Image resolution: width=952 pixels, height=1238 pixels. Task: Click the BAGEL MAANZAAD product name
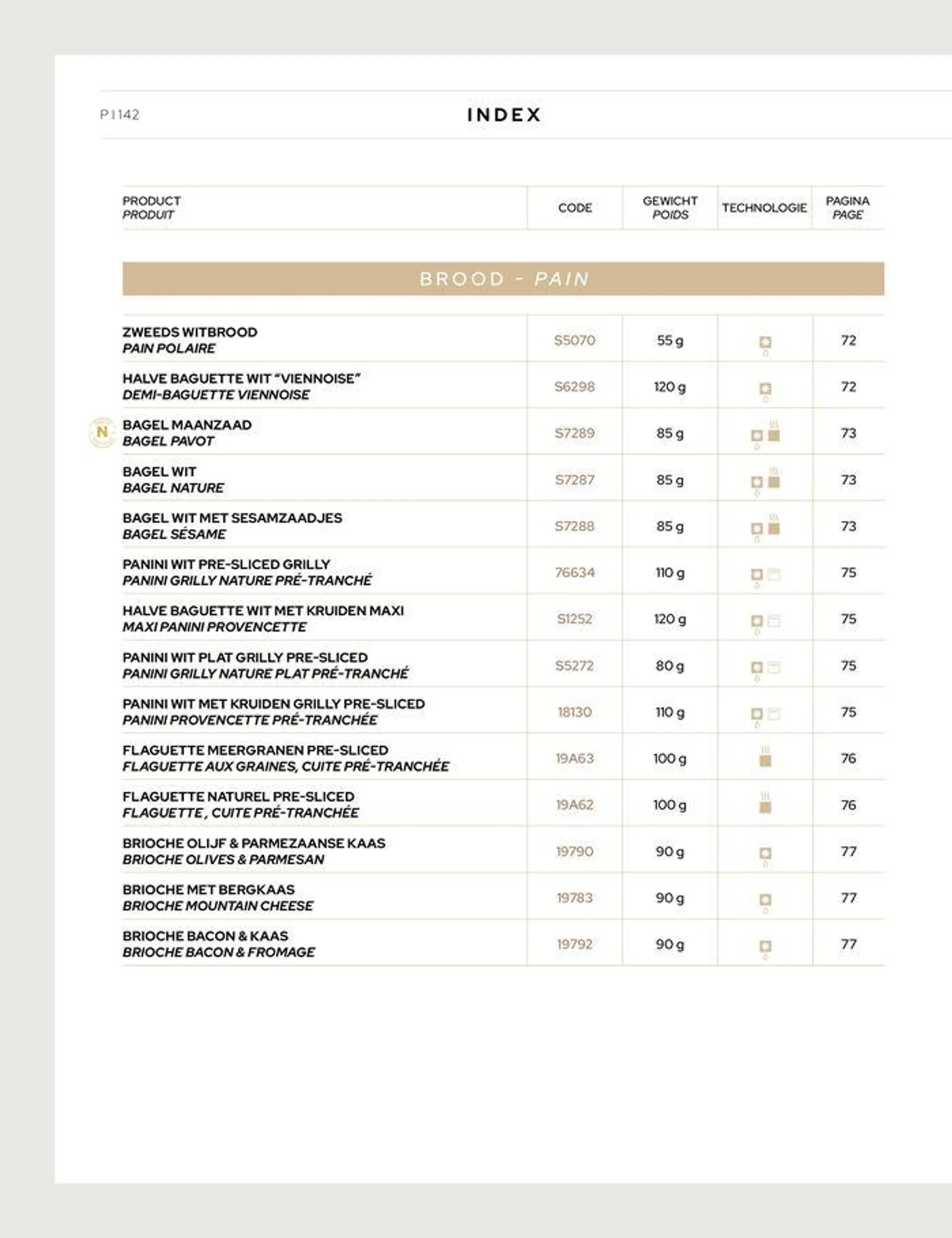[x=187, y=425]
